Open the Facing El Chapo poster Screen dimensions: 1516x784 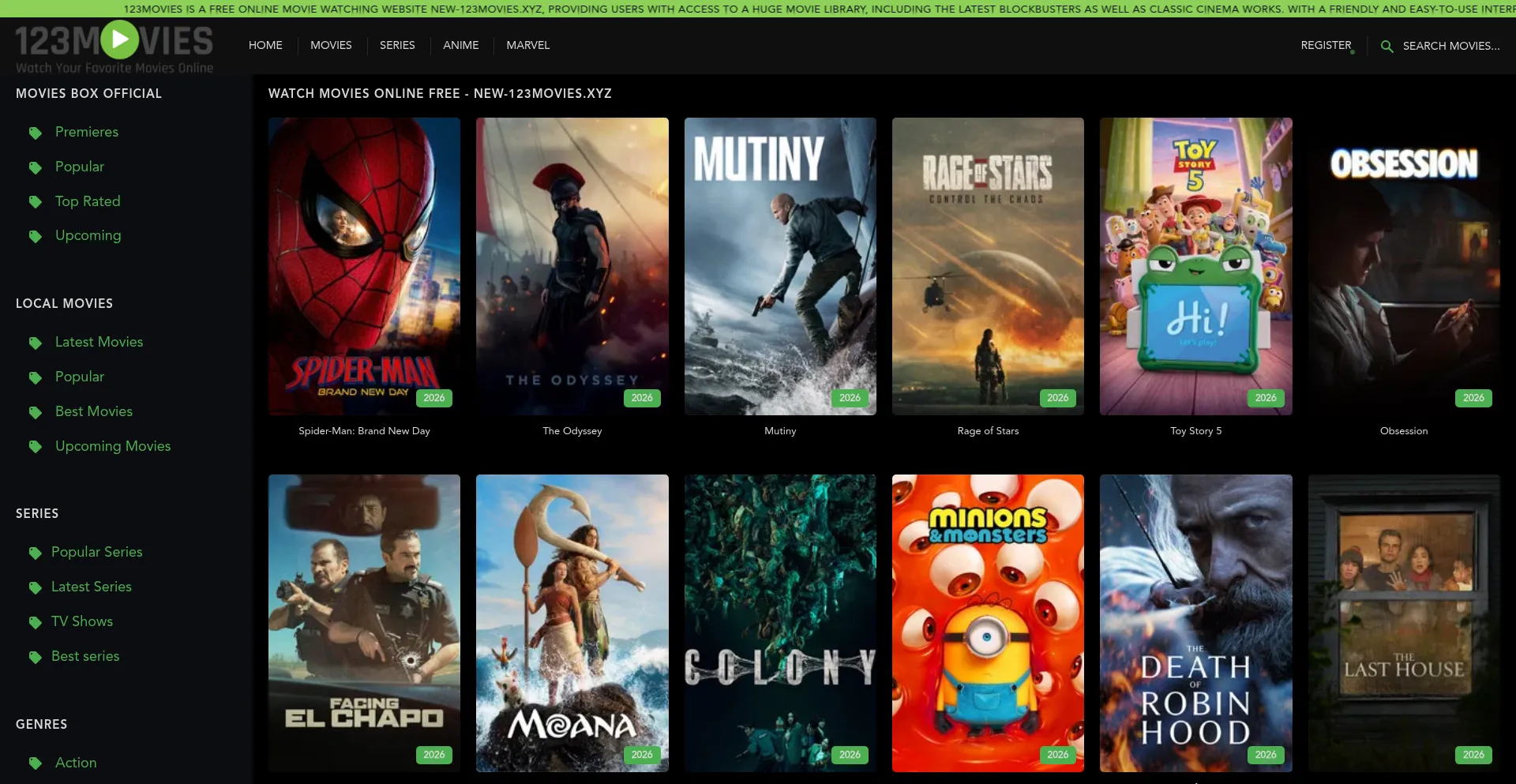click(364, 623)
